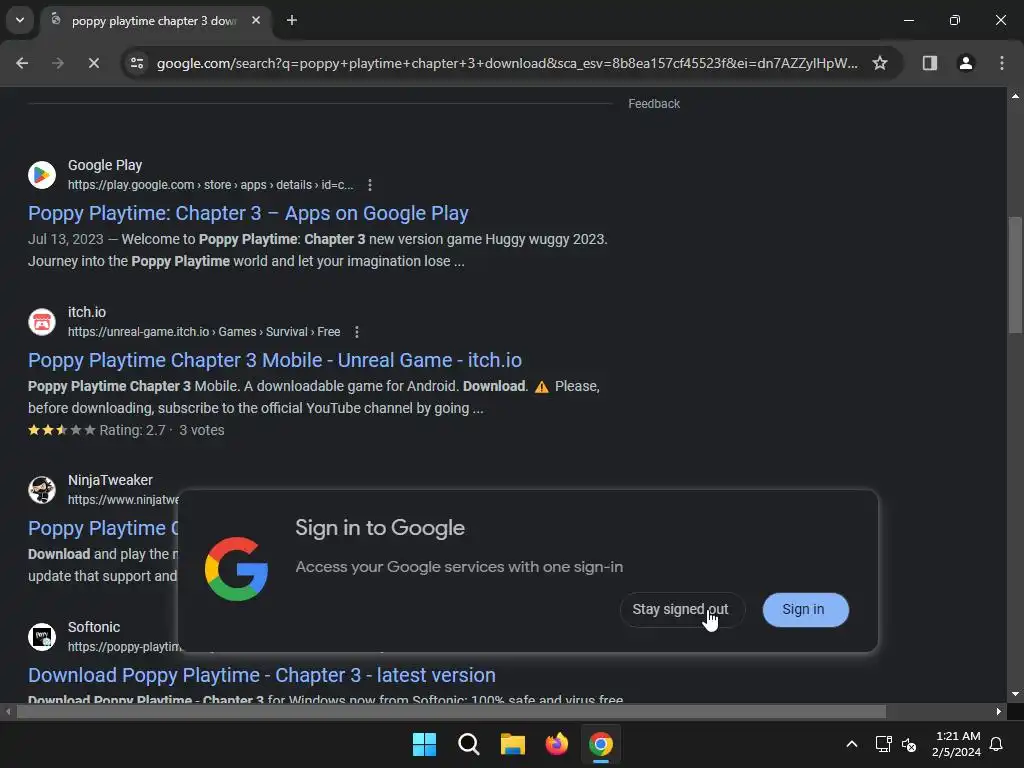
Task: Stop loading the page
Action: 93,63
